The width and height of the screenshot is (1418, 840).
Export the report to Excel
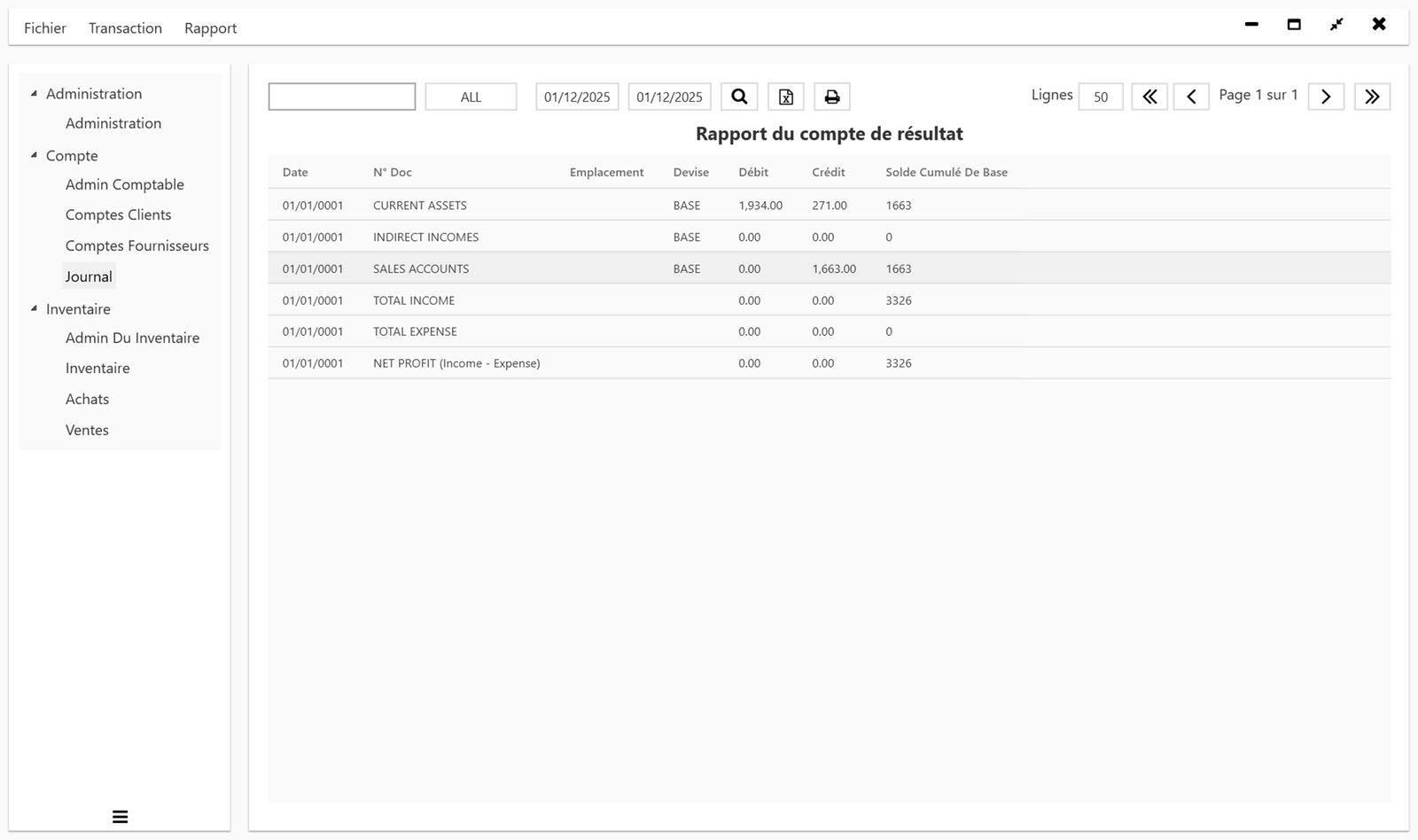[785, 96]
